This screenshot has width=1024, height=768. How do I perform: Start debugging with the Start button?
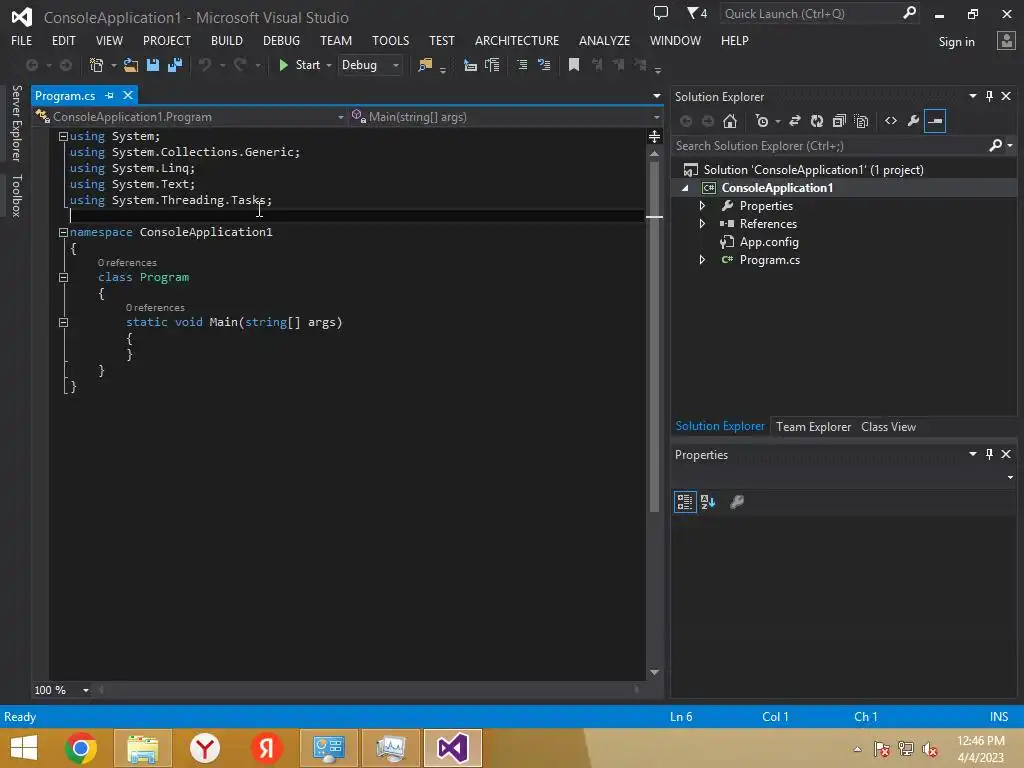click(x=300, y=65)
